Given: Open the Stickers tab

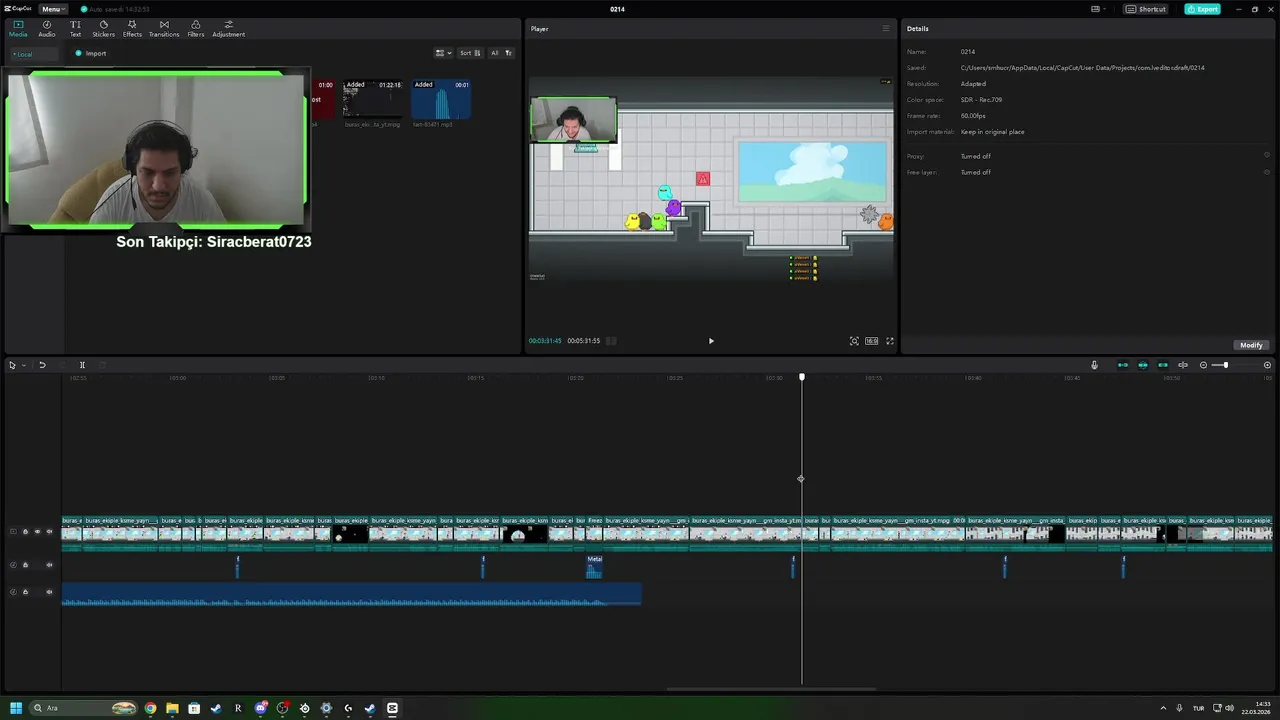Looking at the screenshot, I should tap(103, 28).
